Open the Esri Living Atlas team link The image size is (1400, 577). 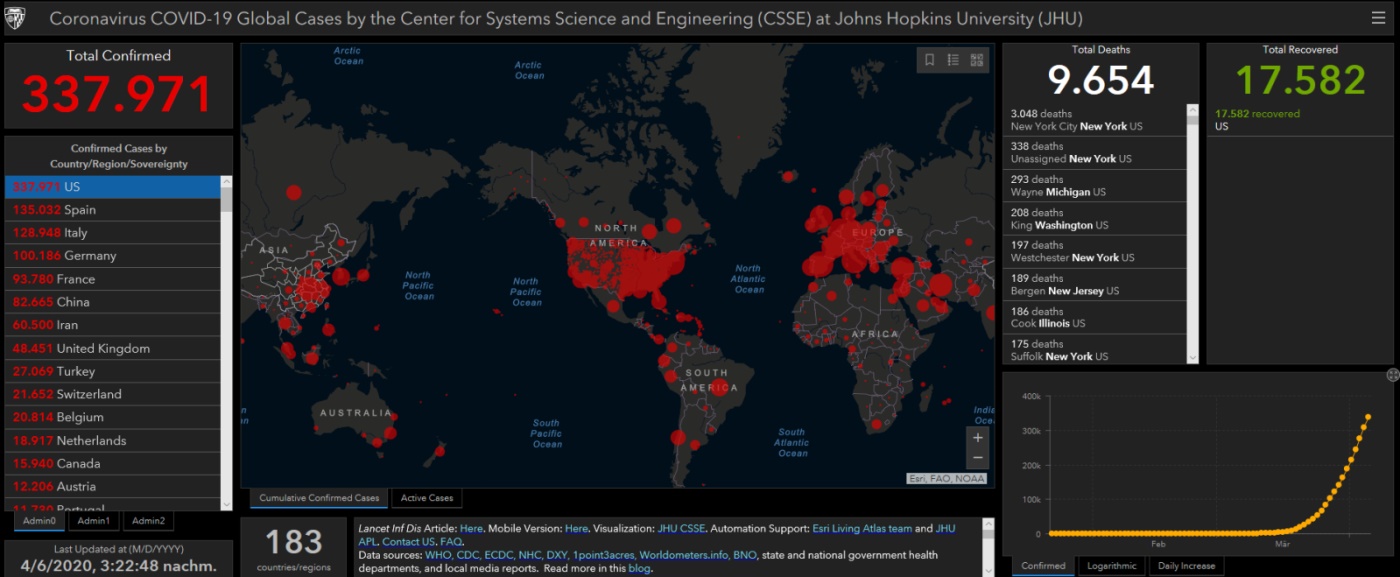[863, 528]
